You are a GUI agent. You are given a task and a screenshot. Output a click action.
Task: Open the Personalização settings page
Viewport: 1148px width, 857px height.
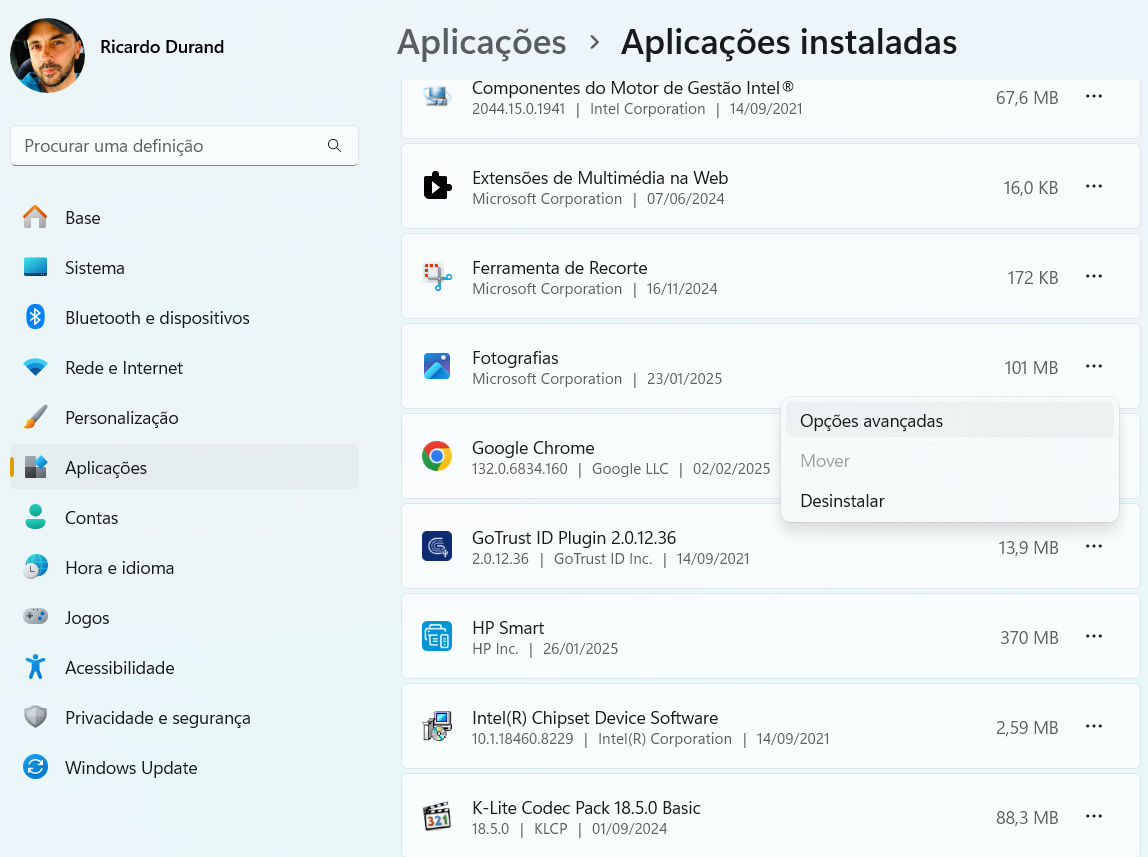(121, 418)
